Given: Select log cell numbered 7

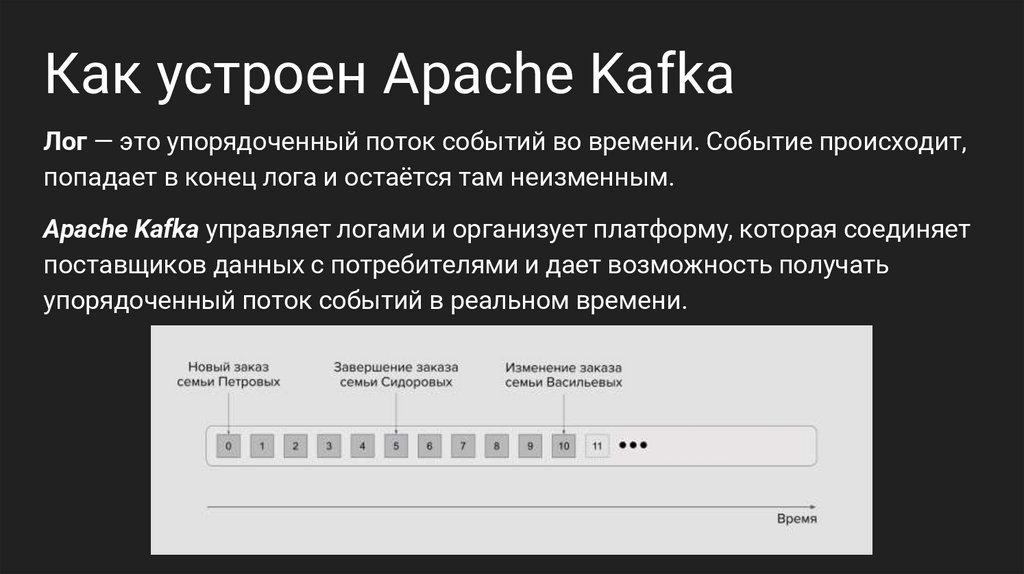Looking at the screenshot, I should (463, 446).
